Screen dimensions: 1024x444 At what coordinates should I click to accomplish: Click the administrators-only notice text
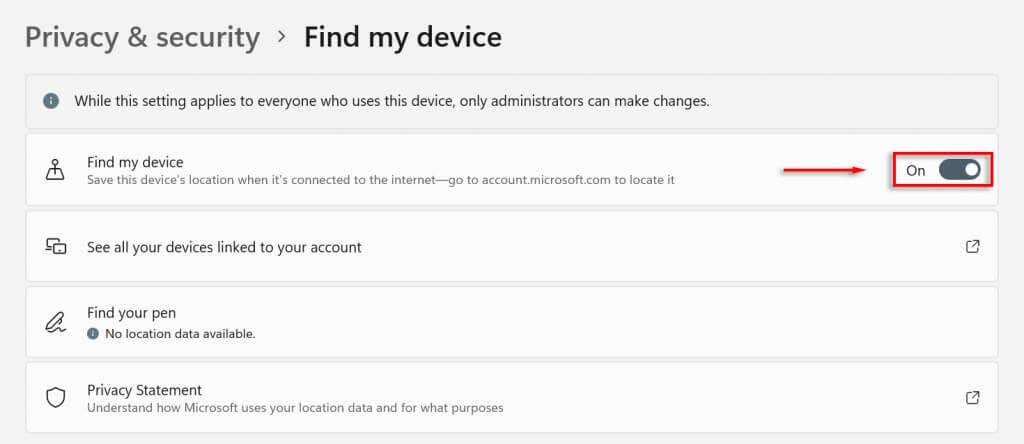tap(391, 101)
